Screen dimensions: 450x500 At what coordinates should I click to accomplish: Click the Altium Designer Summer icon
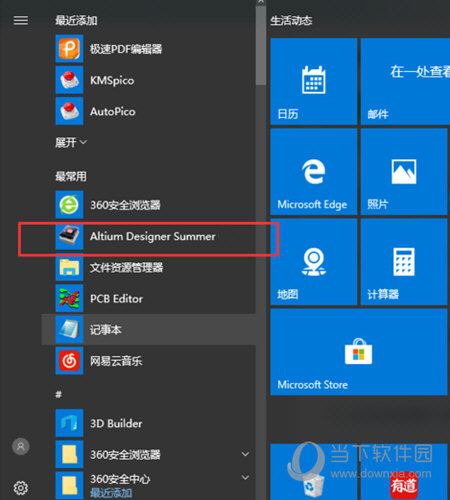coord(69,236)
